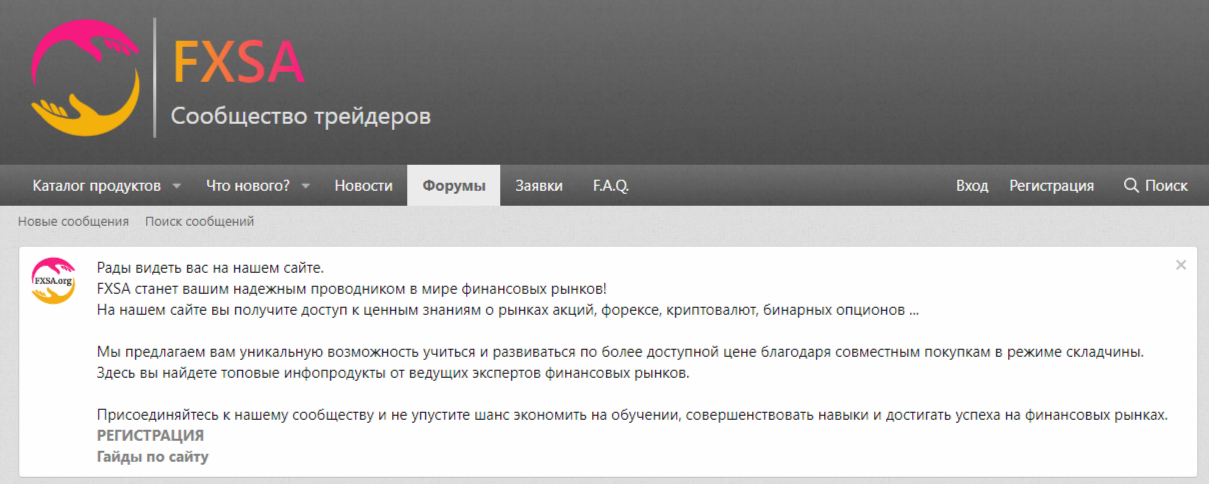Open the Поиск сообщений sub-link

coord(200,221)
